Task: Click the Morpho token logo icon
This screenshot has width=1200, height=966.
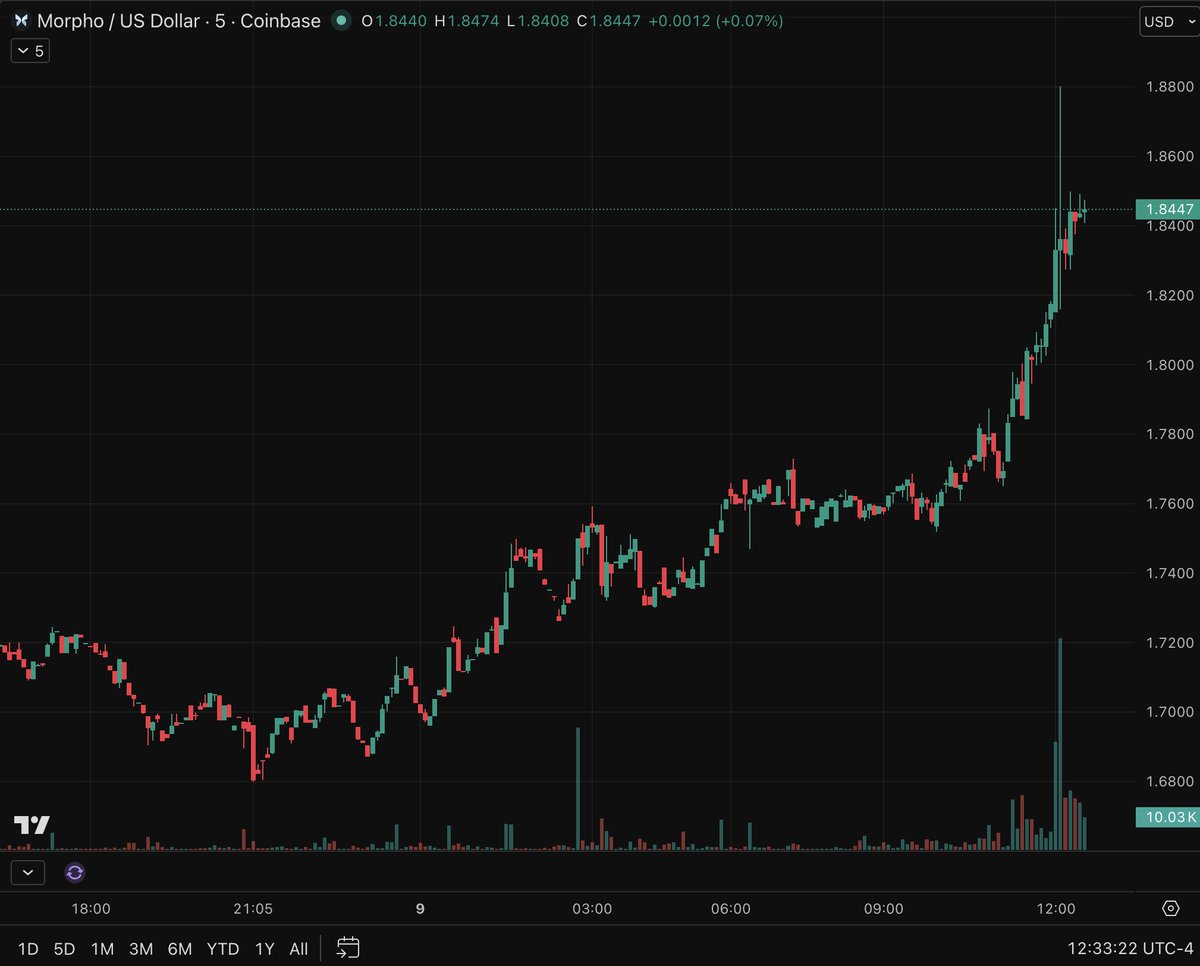Action: point(20,21)
